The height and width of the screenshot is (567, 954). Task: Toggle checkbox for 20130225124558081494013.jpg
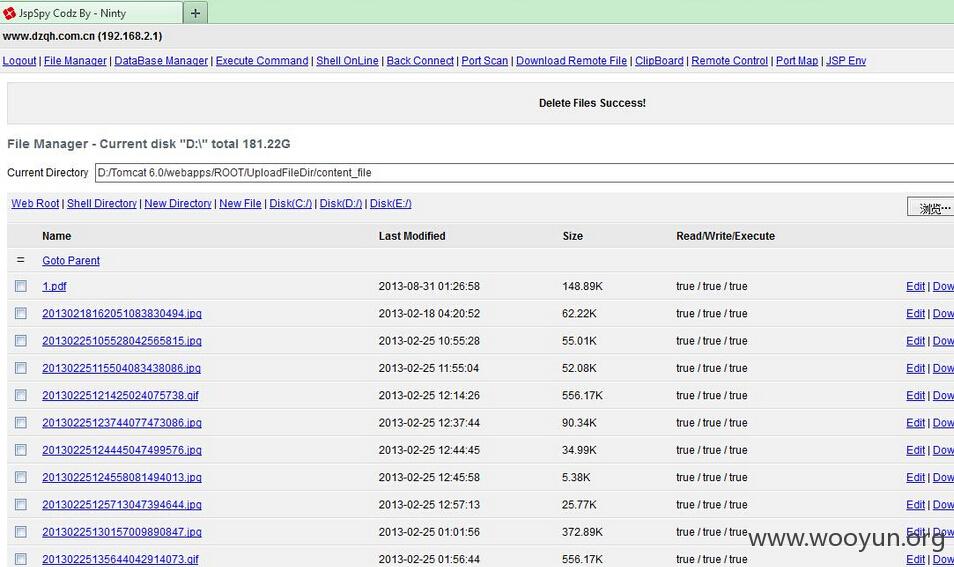pos(21,478)
